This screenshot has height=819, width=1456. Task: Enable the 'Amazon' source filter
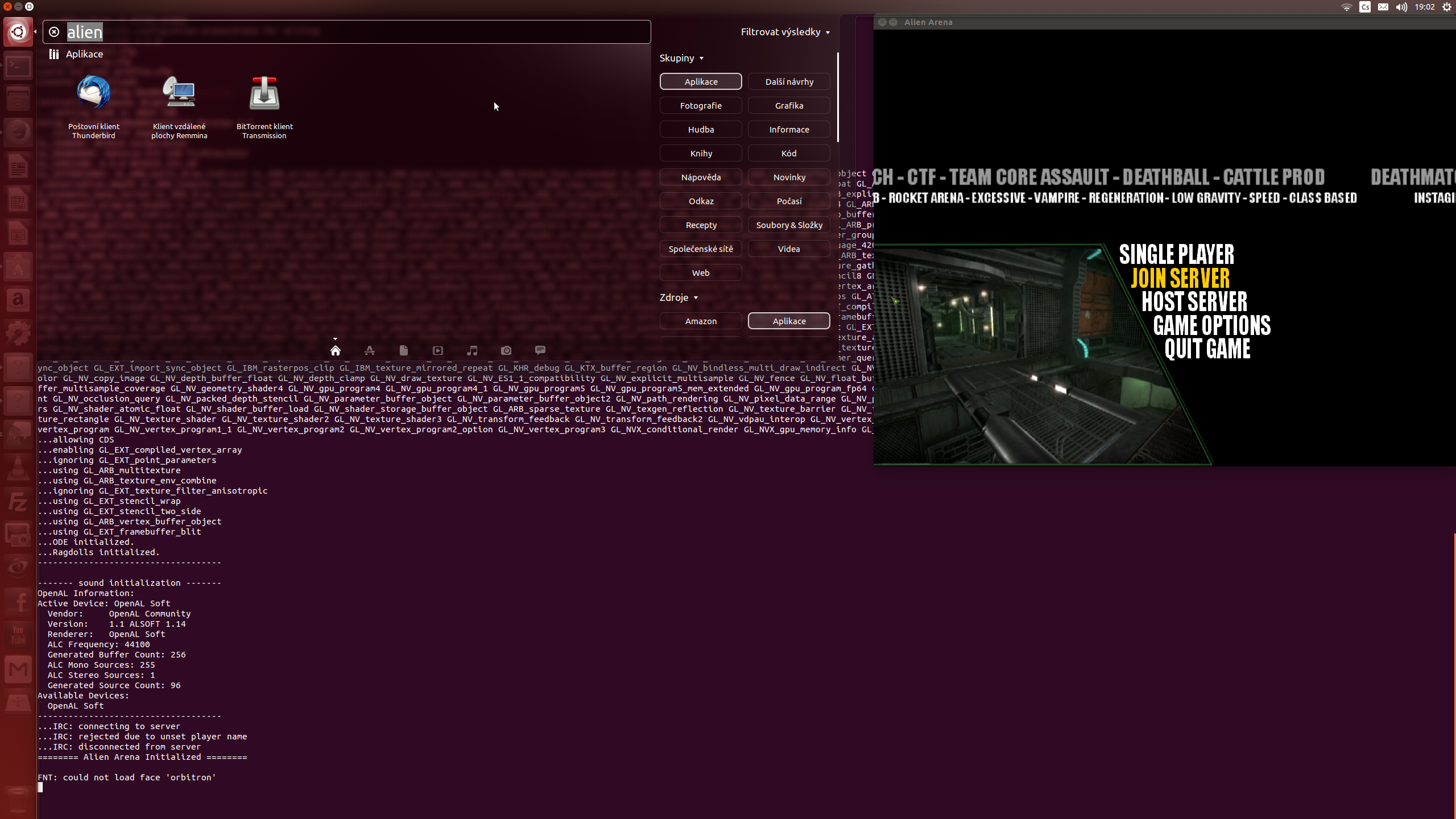coord(701,321)
